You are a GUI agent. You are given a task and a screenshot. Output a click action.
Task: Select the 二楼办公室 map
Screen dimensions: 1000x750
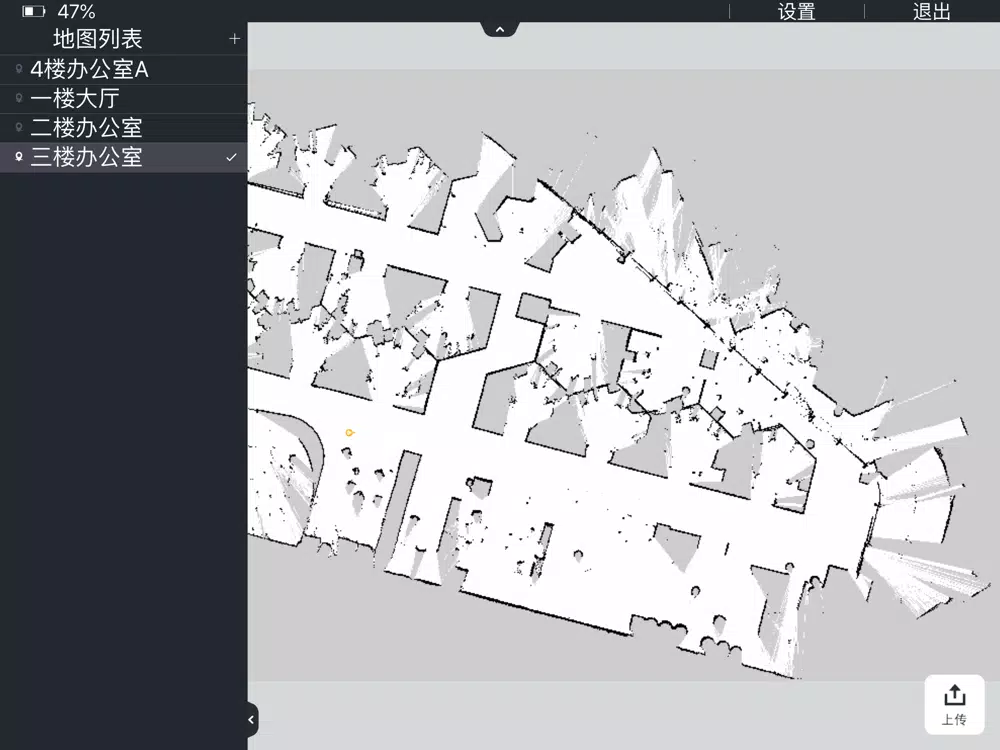[124, 128]
